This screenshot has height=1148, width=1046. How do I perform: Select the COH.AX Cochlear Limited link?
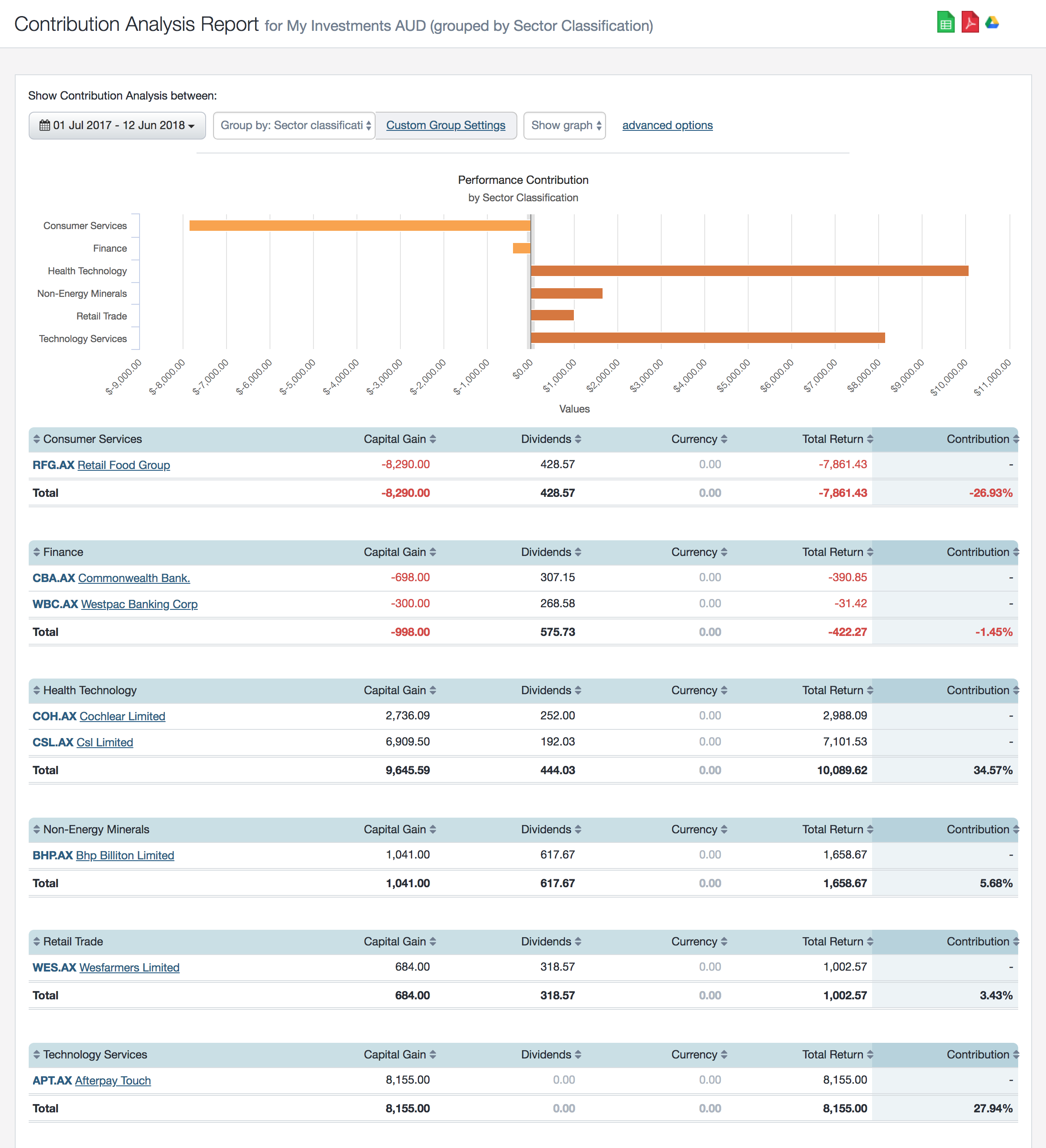pyautogui.click(x=122, y=716)
